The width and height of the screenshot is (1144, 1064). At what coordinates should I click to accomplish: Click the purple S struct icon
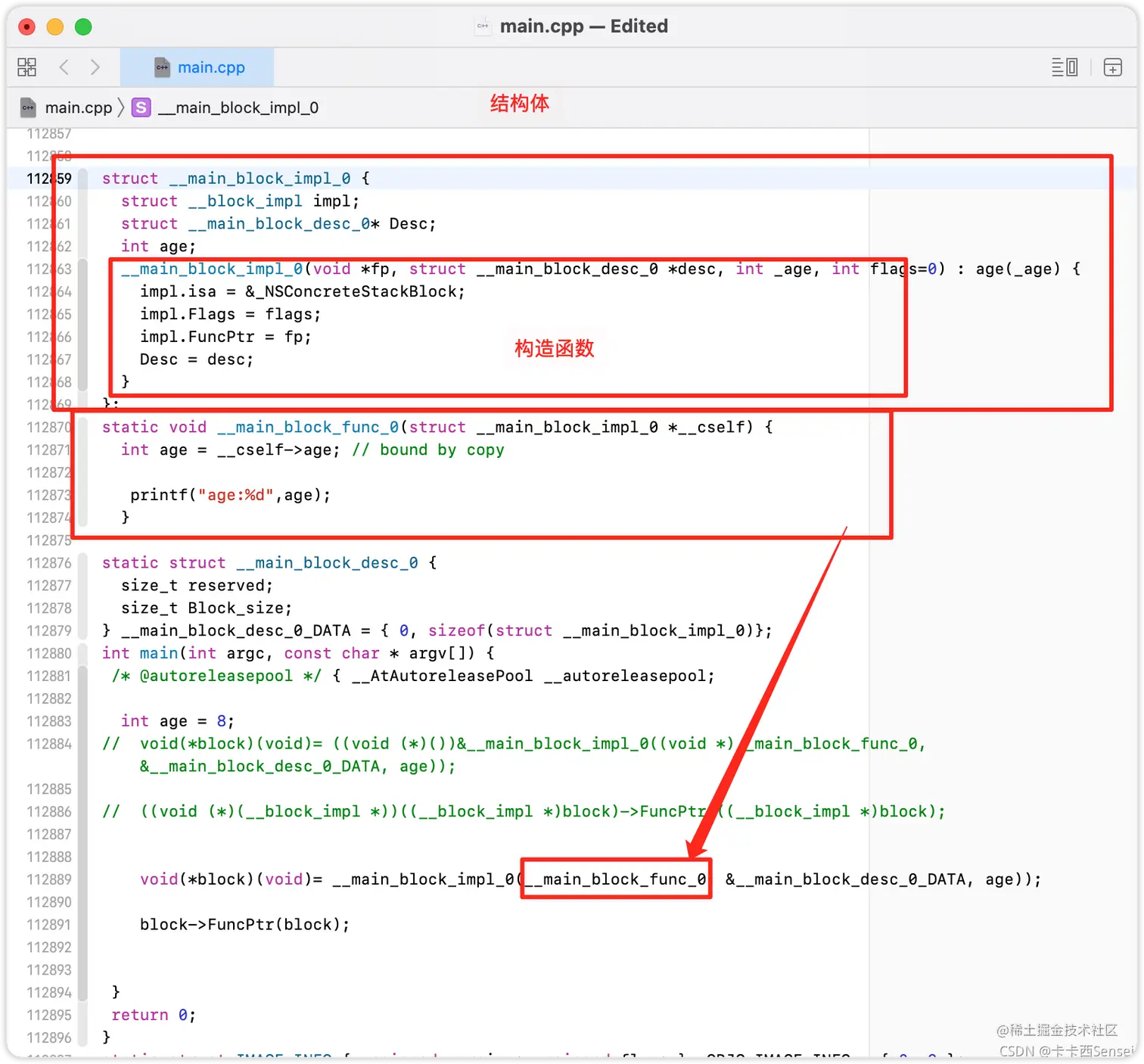pyautogui.click(x=141, y=107)
